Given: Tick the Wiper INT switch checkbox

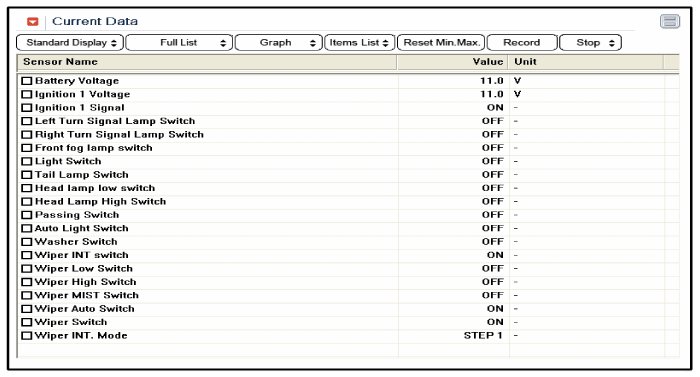Looking at the screenshot, I should point(27,255).
